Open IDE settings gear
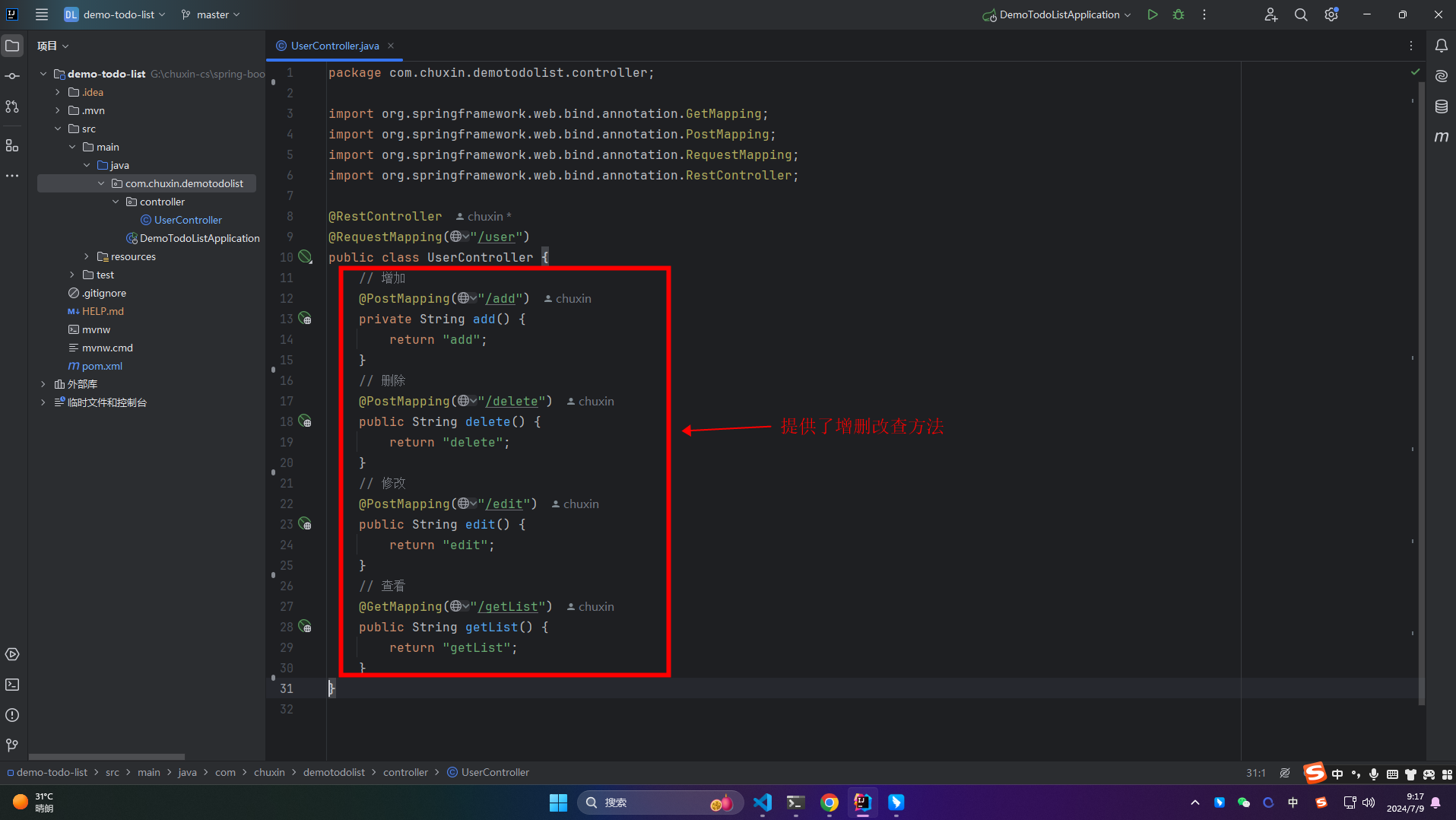This screenshot has height=820, width=1456. click(1331, 14)
